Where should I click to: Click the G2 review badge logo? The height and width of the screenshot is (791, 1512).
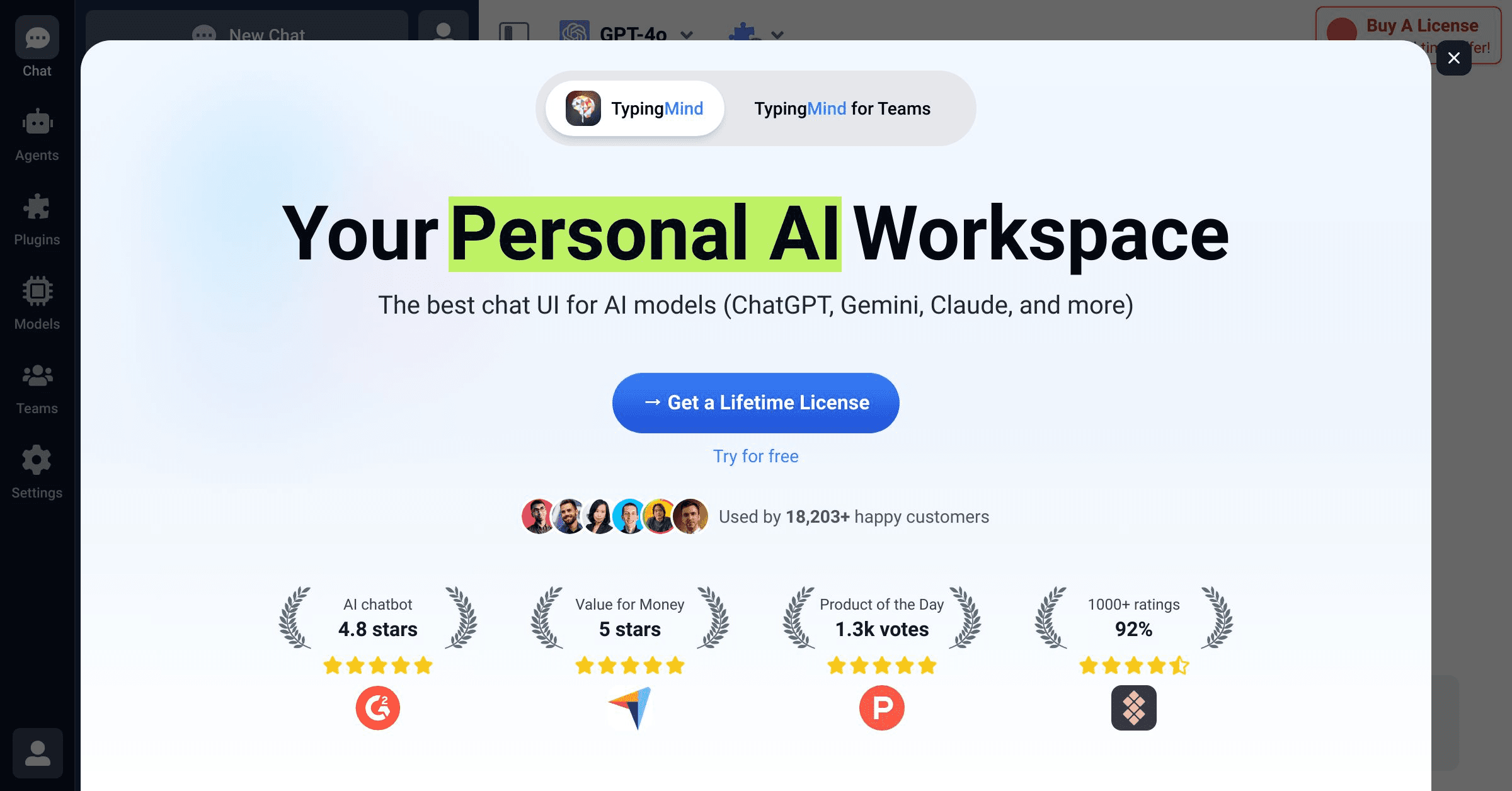(x=378, y=708)
